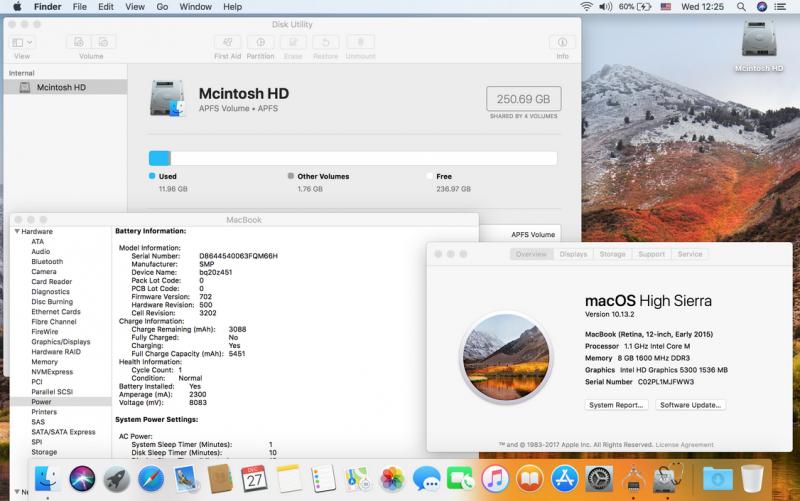Click the 250.69 GB capacity box
800x501 pixels.
523,99
